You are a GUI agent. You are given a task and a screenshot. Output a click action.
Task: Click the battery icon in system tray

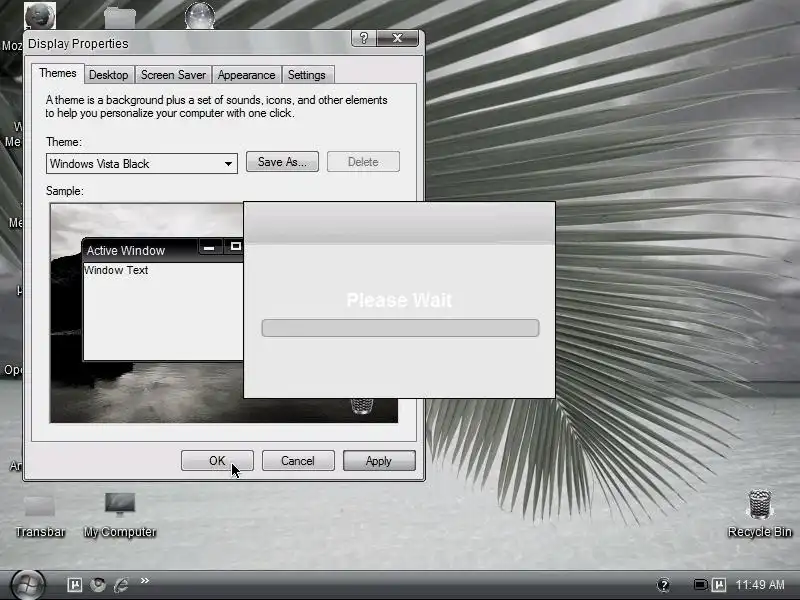(x=700, y=585)
